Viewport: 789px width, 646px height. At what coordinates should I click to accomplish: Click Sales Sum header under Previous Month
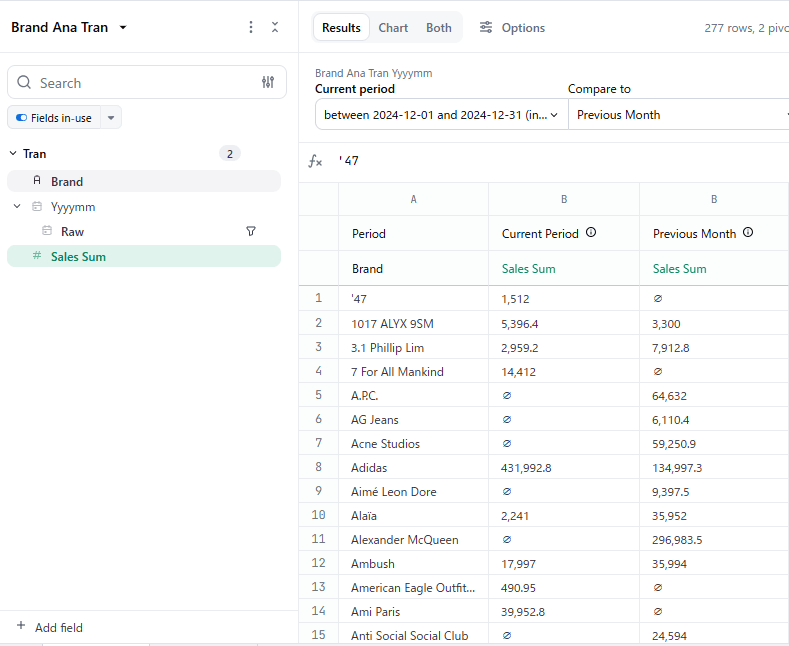coord(714,269)
